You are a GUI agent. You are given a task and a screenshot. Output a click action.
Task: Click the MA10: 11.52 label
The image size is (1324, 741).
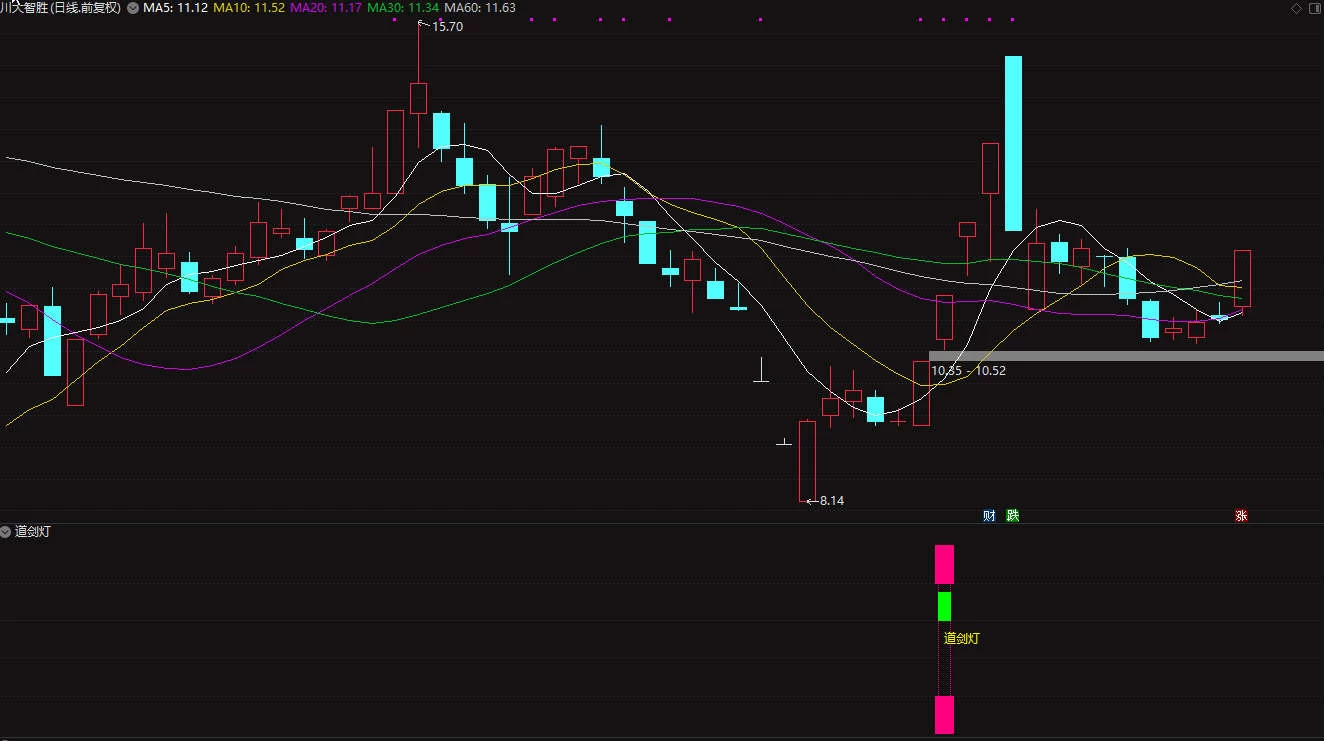coord(249,8)
